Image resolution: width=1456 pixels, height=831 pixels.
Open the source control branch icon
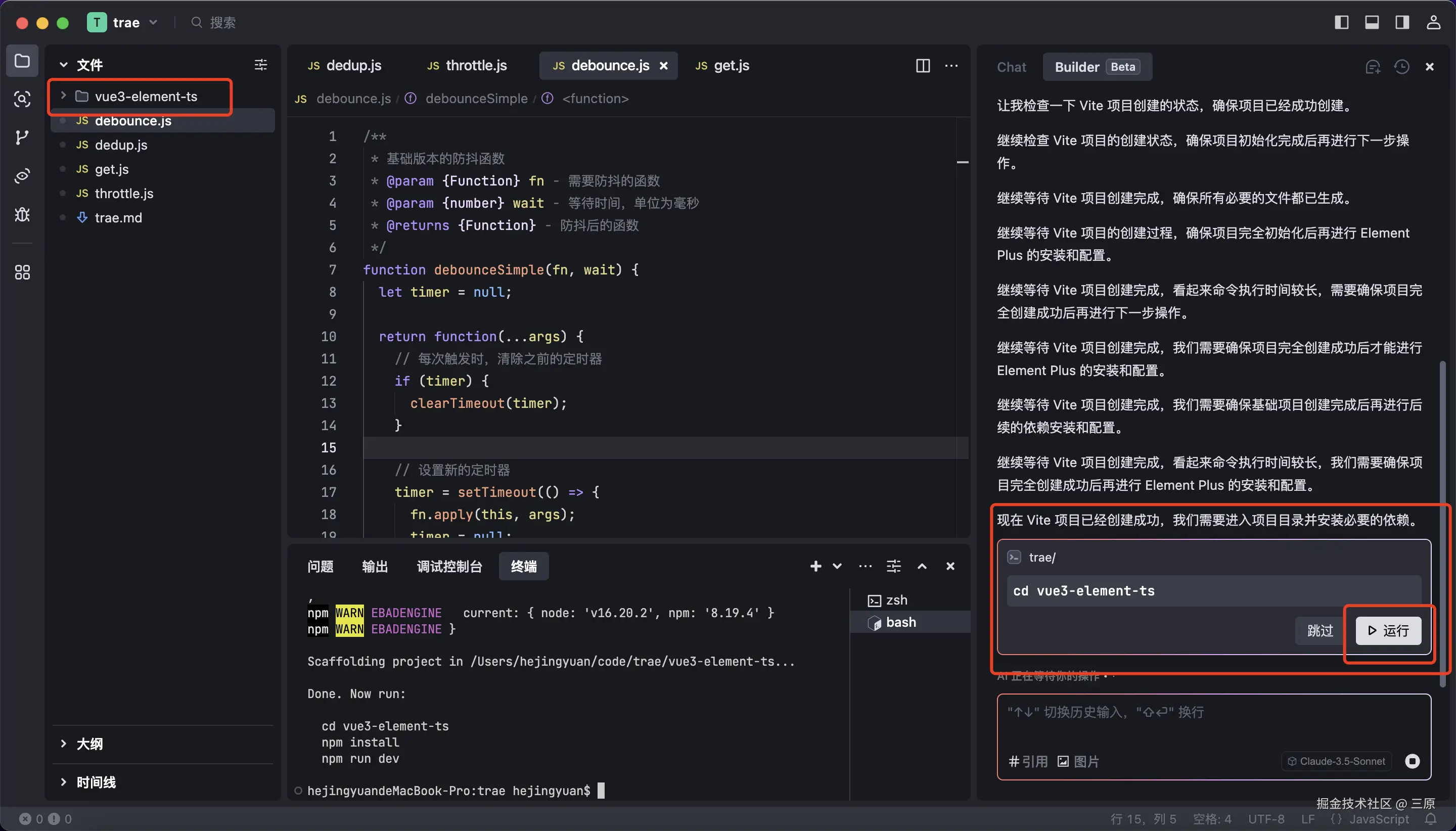coord(22,137)
